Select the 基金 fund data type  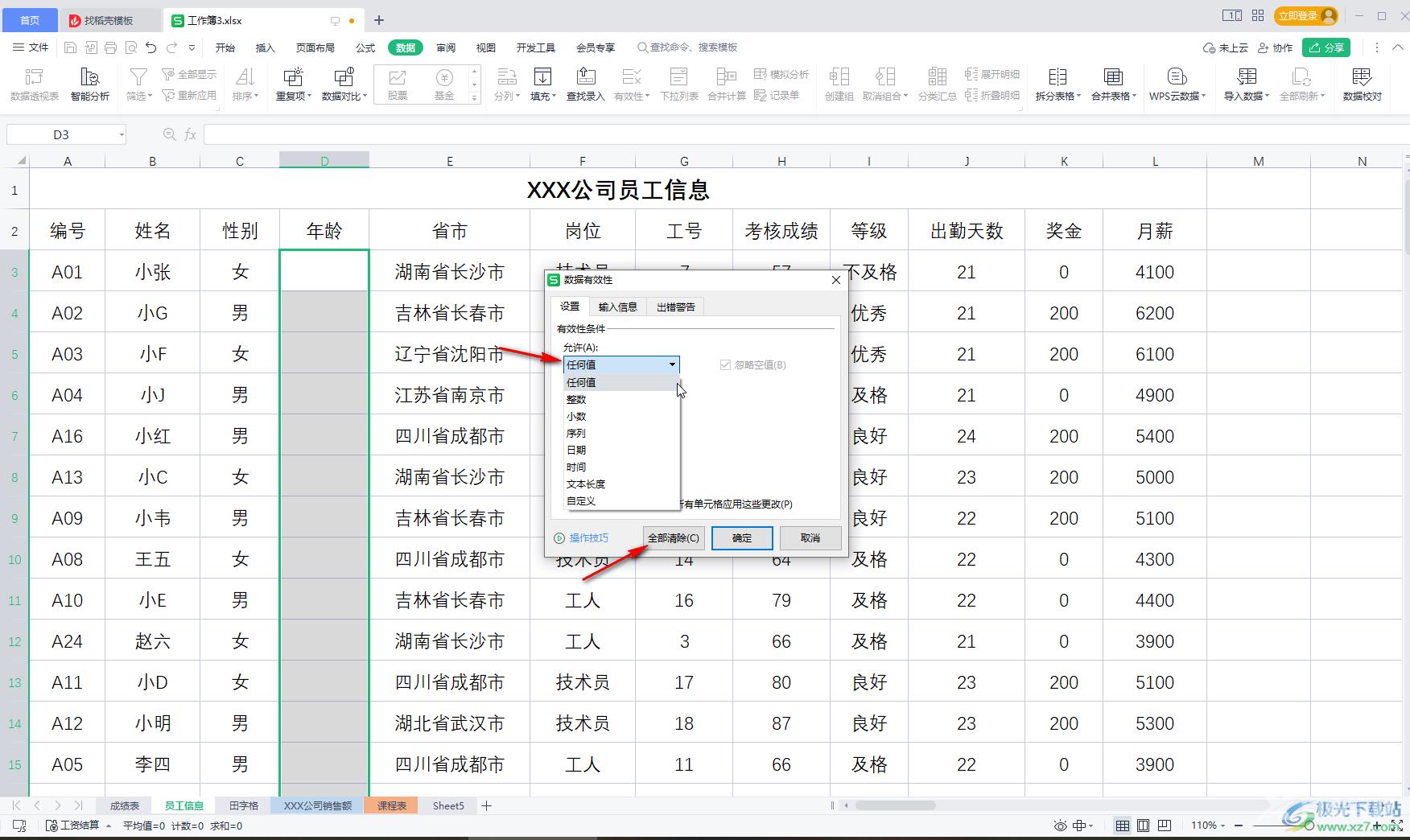(x=443, y=84)
